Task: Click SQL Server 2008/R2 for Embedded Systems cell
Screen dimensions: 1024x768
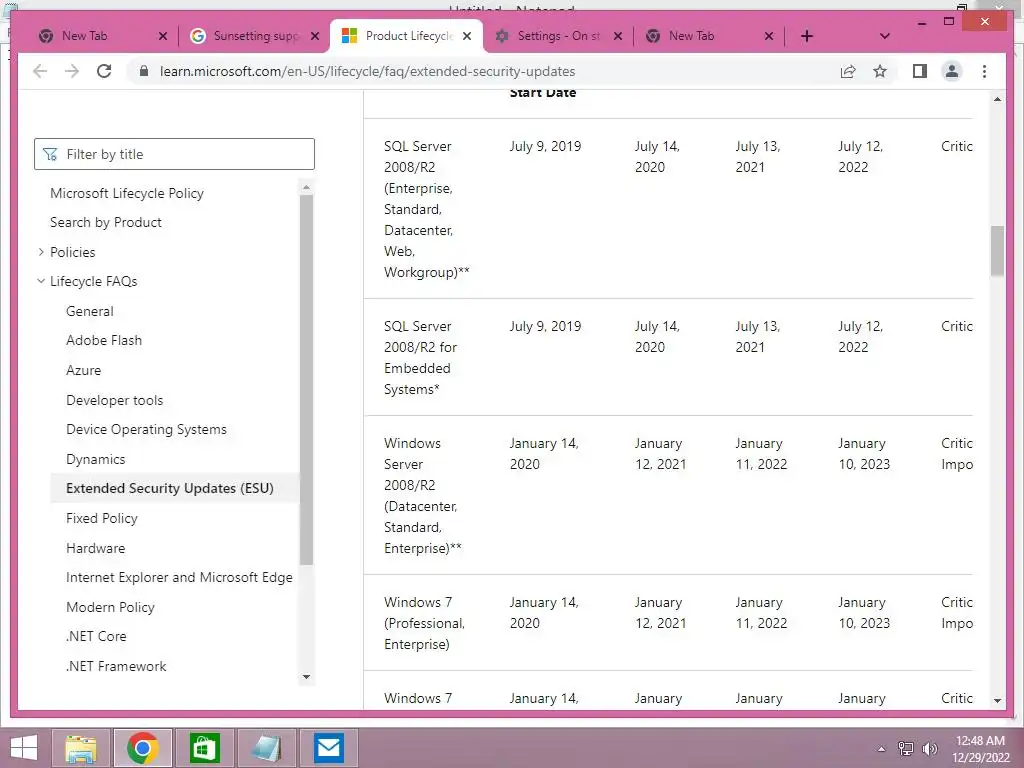Action: tap(421, 358)
